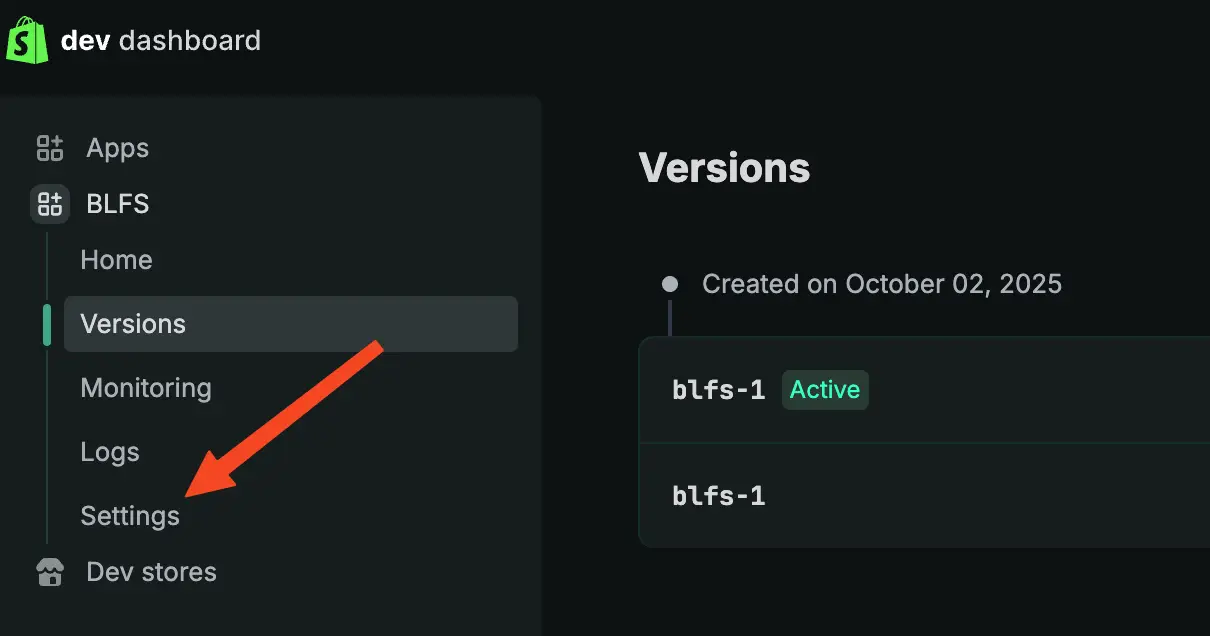Open the Settings section
Screen dimensions: 1210x636
(x=130, y=515)
